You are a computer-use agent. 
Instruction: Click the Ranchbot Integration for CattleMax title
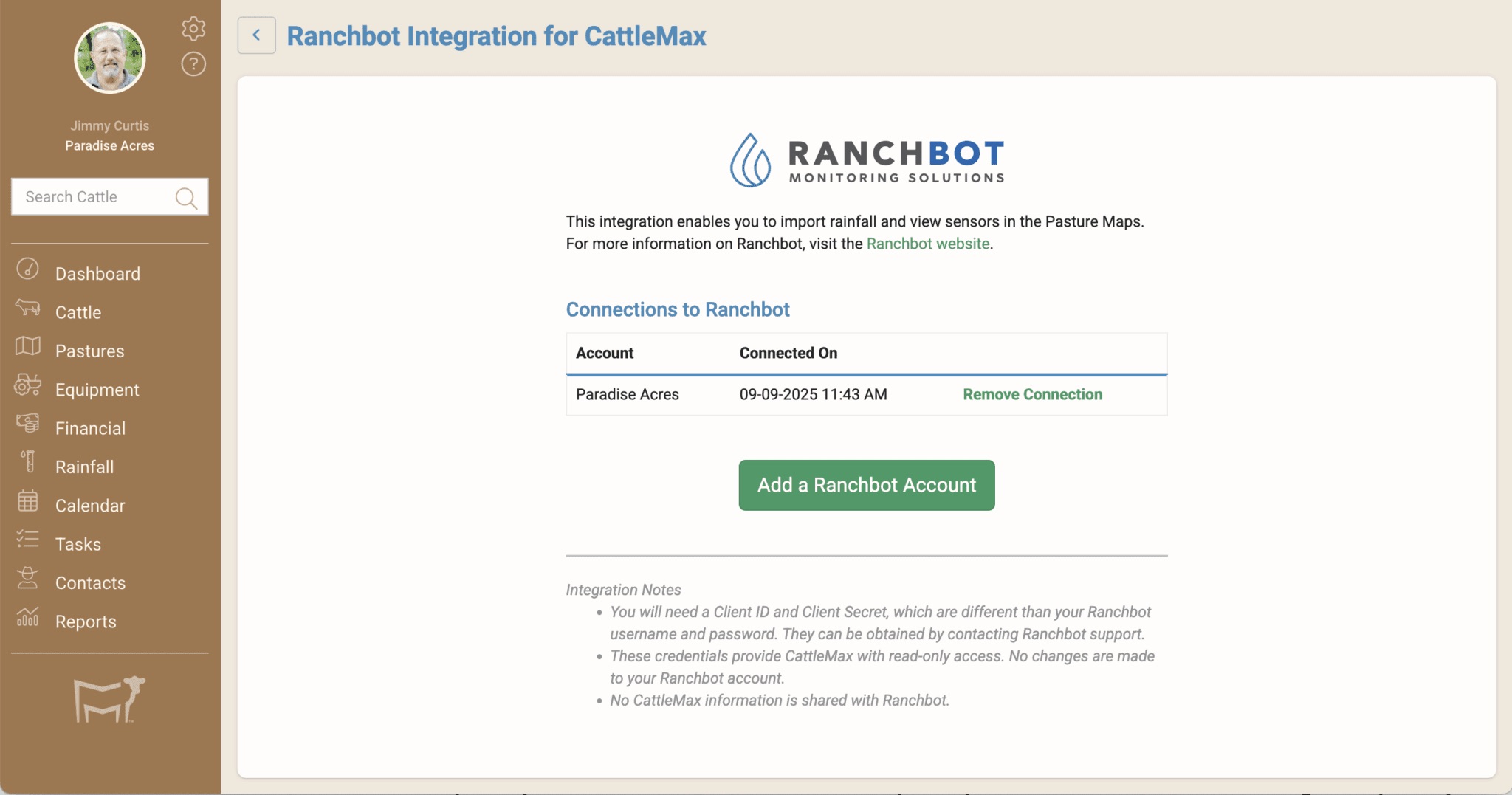[x=496, y=35]
